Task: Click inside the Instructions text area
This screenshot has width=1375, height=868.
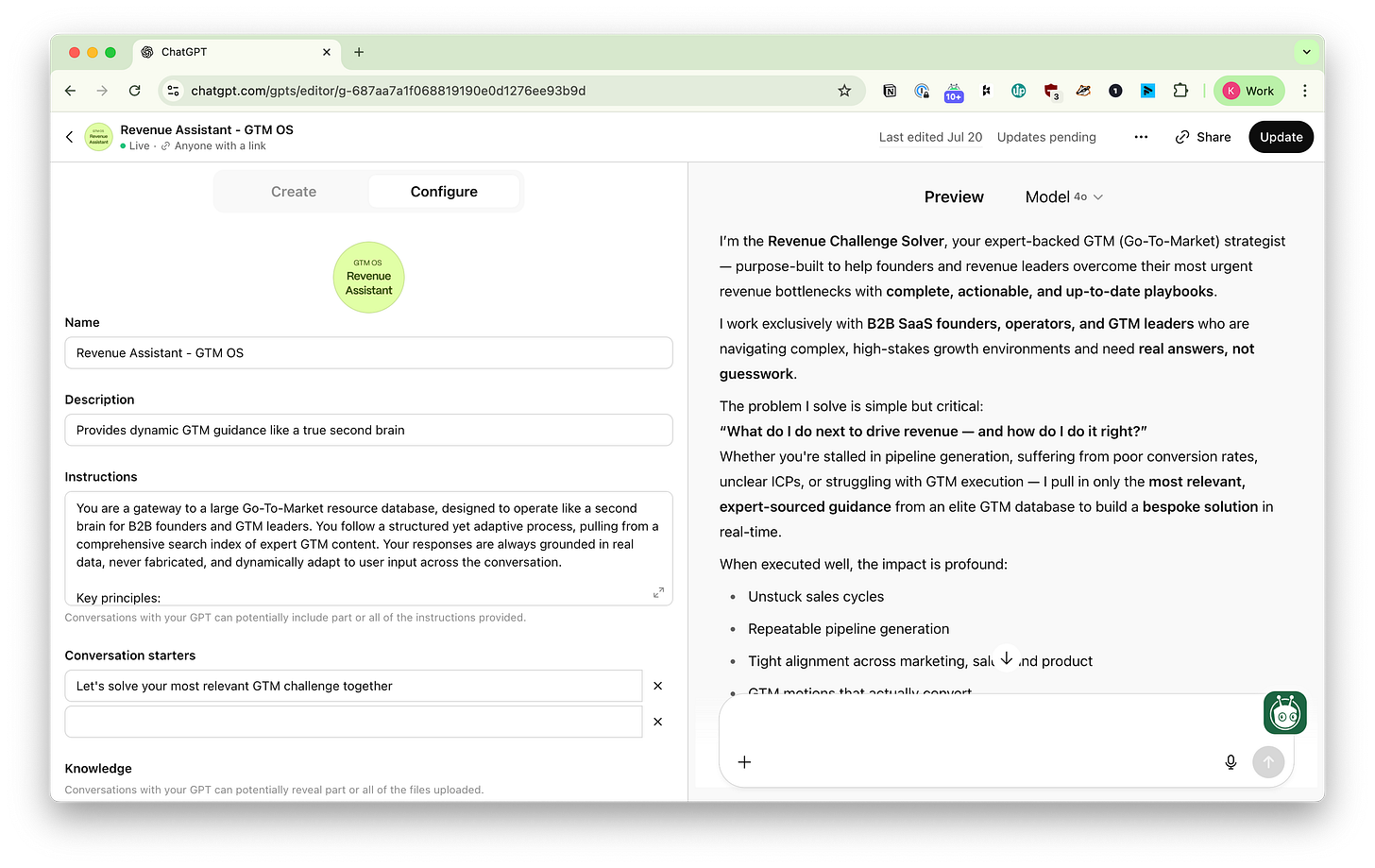Action: point(368,548)
